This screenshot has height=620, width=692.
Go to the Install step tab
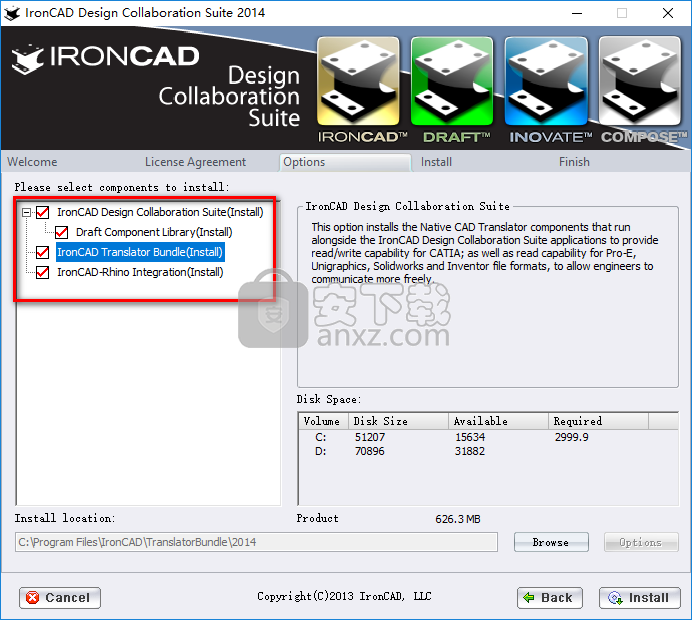tap(436, 162)
